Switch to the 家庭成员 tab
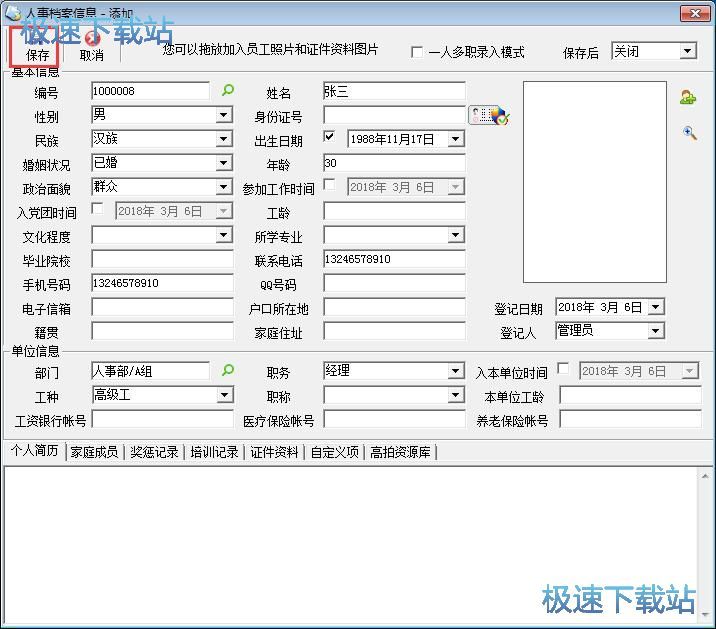This screenshot has height=629, width=716. click(95, 452)
